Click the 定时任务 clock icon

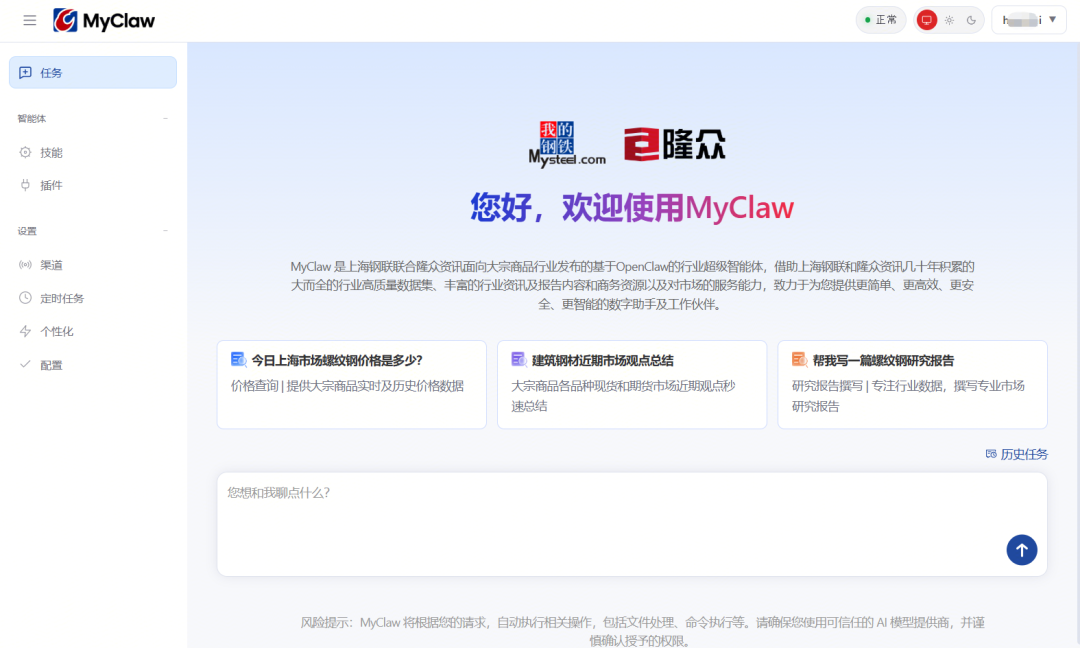(x=25, y=297)
